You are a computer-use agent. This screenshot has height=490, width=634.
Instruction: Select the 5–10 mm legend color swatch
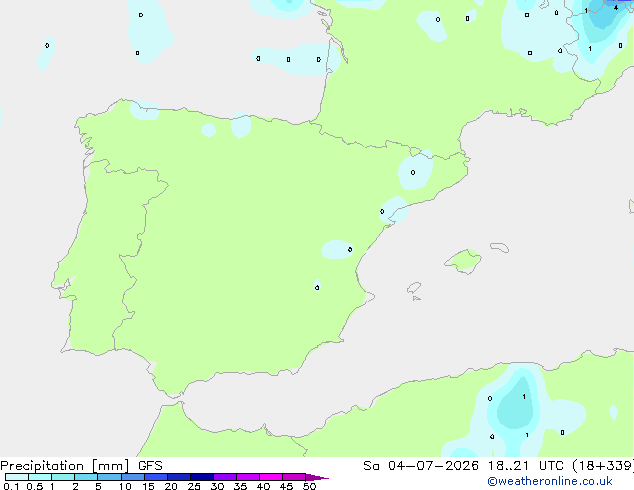109,477
